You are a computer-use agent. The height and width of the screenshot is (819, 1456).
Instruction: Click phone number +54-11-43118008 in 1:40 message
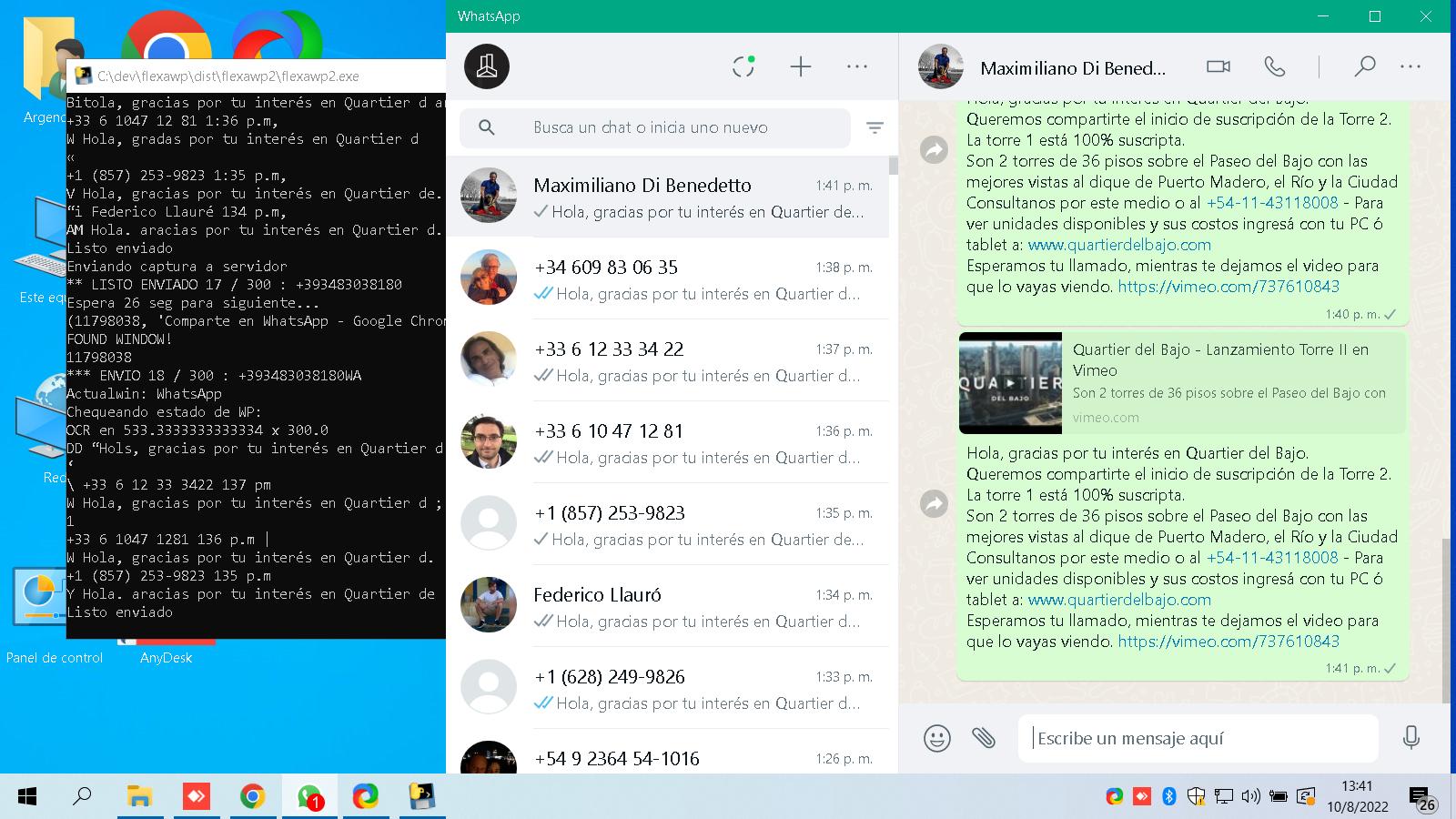coord(1272,203)
